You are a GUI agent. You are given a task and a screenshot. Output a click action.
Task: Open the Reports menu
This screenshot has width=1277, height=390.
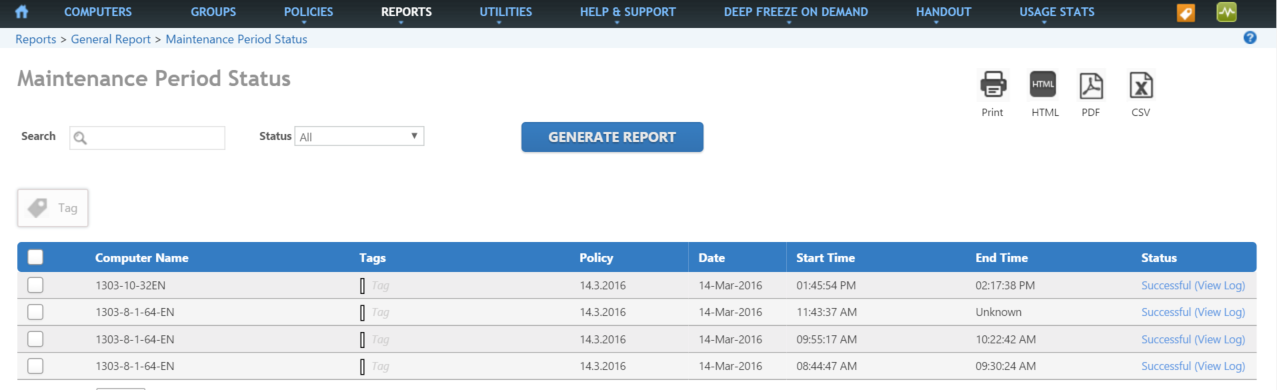406,12
